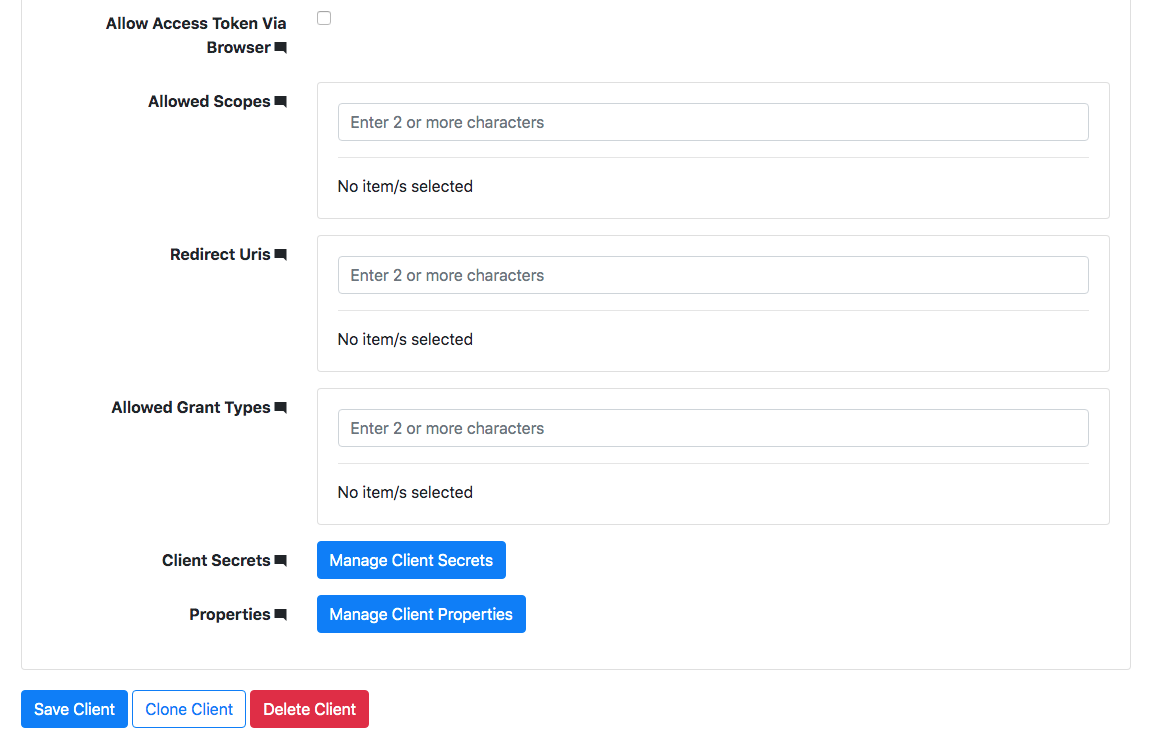
Task: Click the info icon beside Redirect Uris label
Action: (281, 254)
